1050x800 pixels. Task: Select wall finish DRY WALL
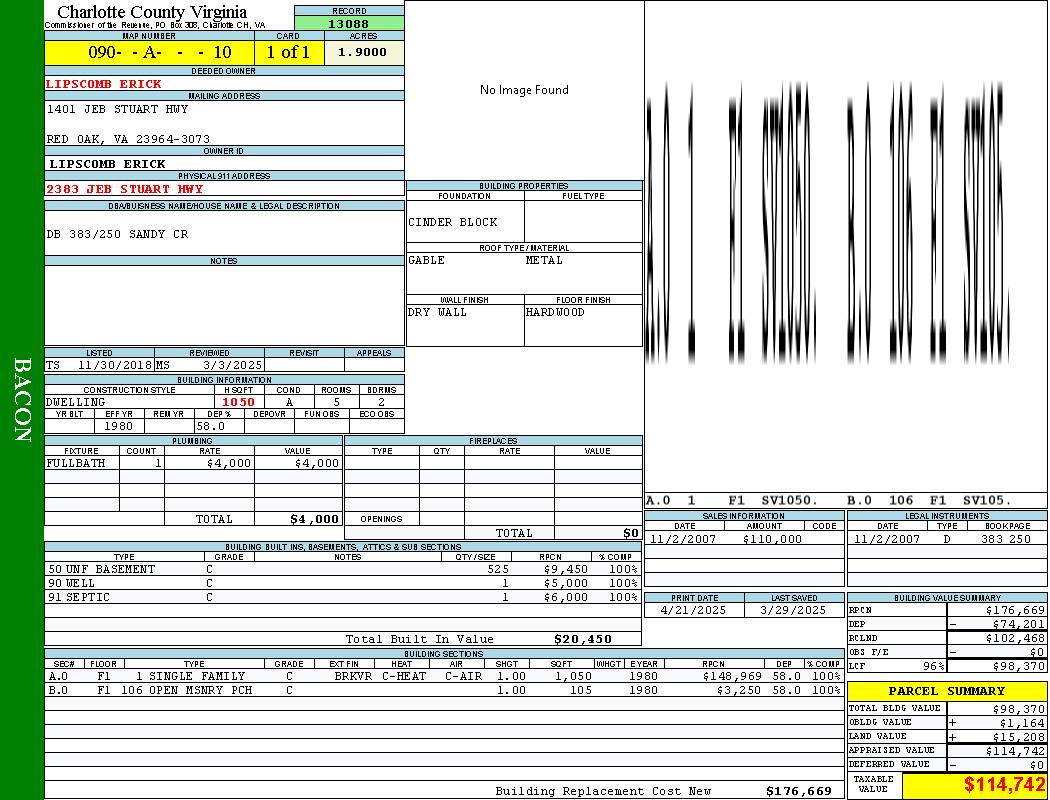point(437,313)
